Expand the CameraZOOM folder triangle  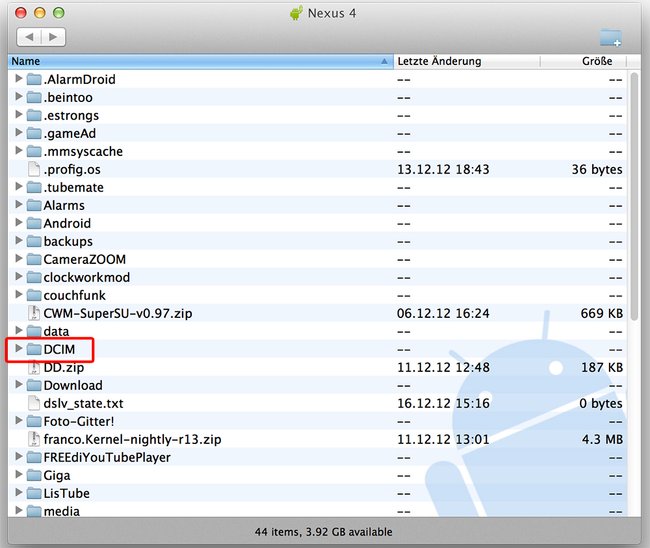pyautogui.click(x=18, y=259)
